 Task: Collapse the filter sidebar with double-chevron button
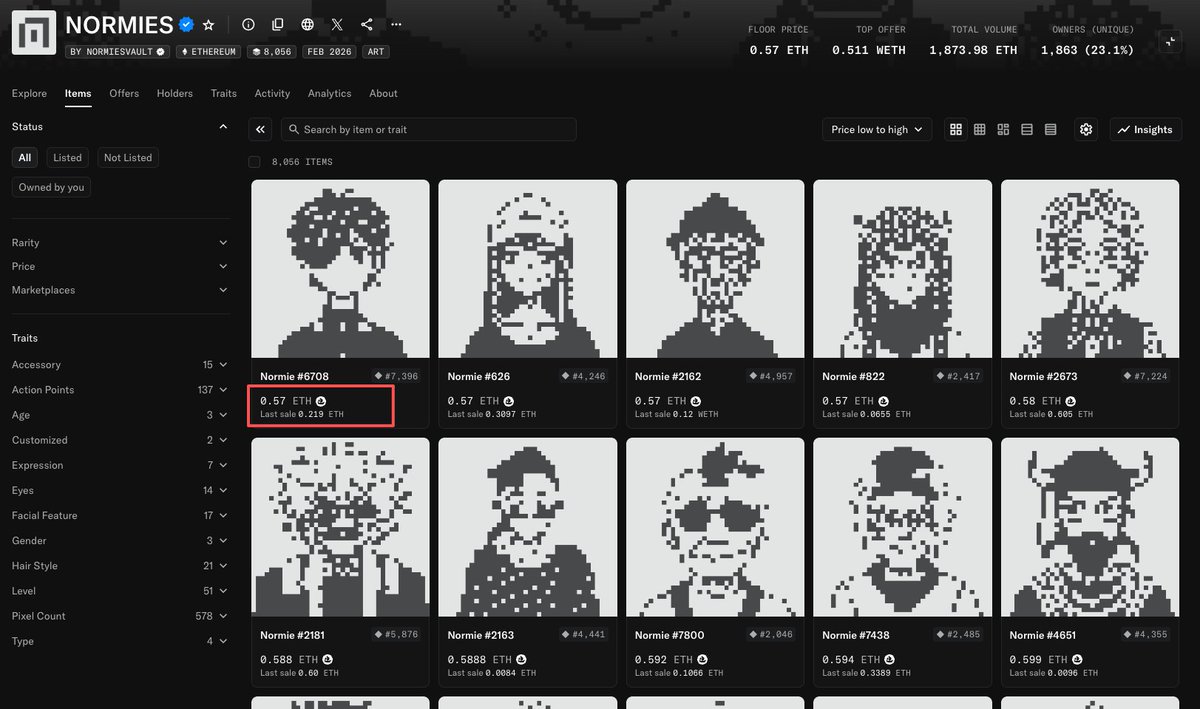261,129
